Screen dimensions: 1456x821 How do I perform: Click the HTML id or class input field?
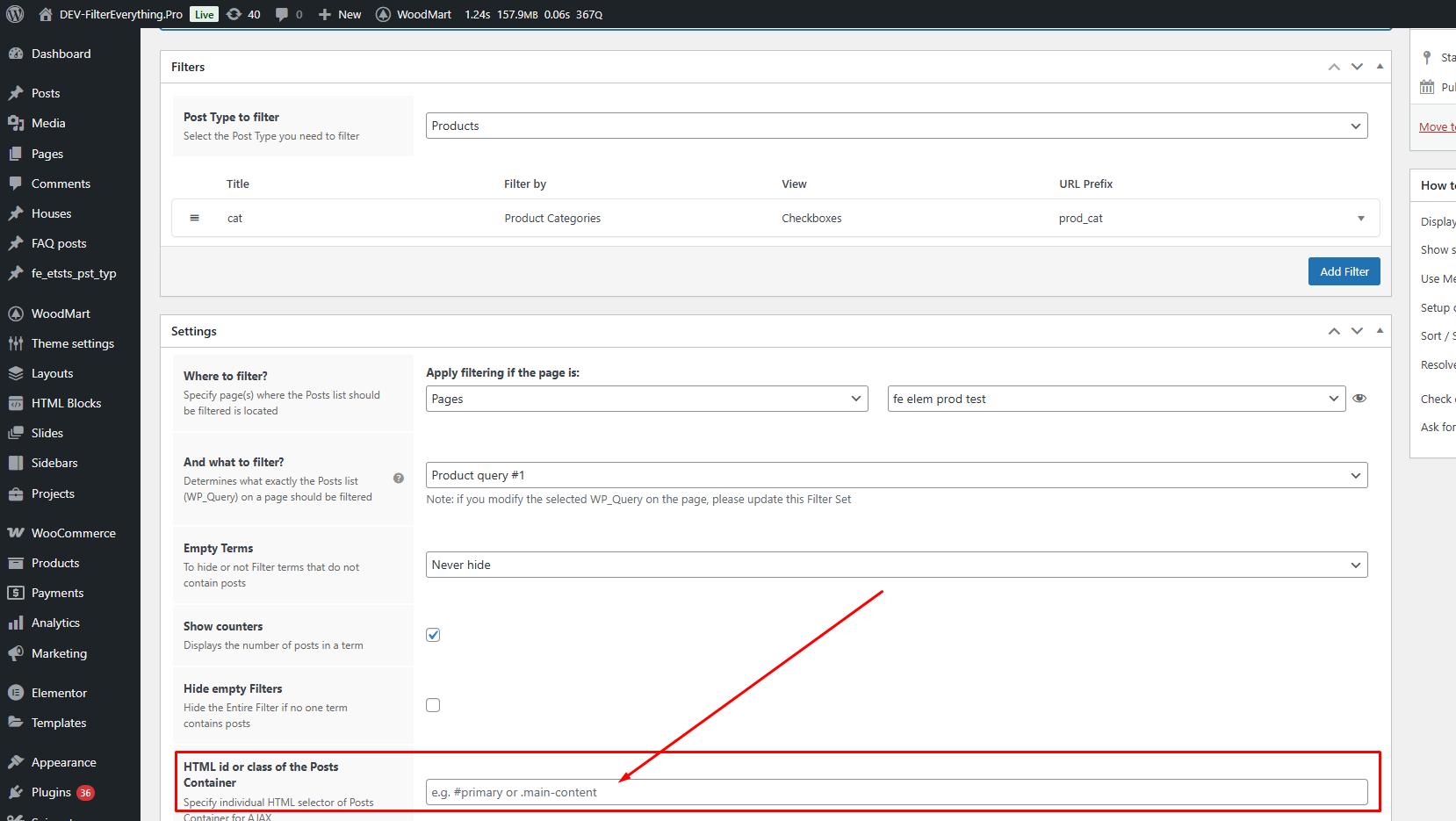(897, 792)
